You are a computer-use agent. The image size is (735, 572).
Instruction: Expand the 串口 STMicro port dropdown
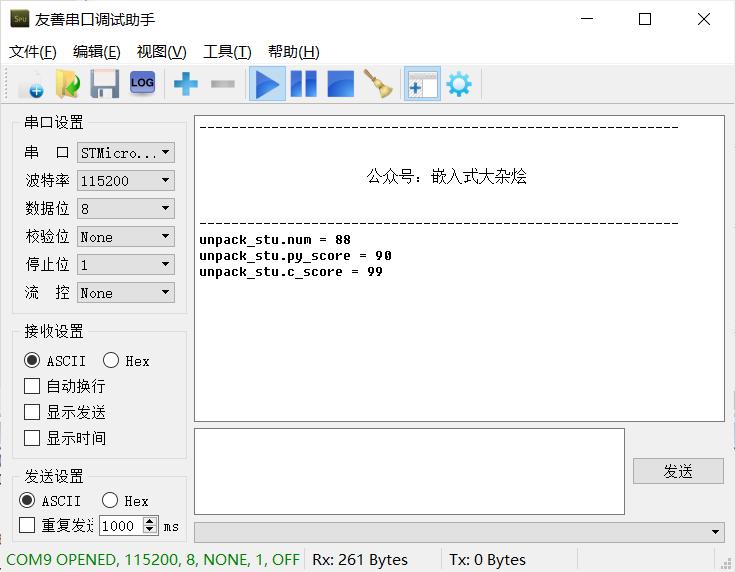(126, 153)
